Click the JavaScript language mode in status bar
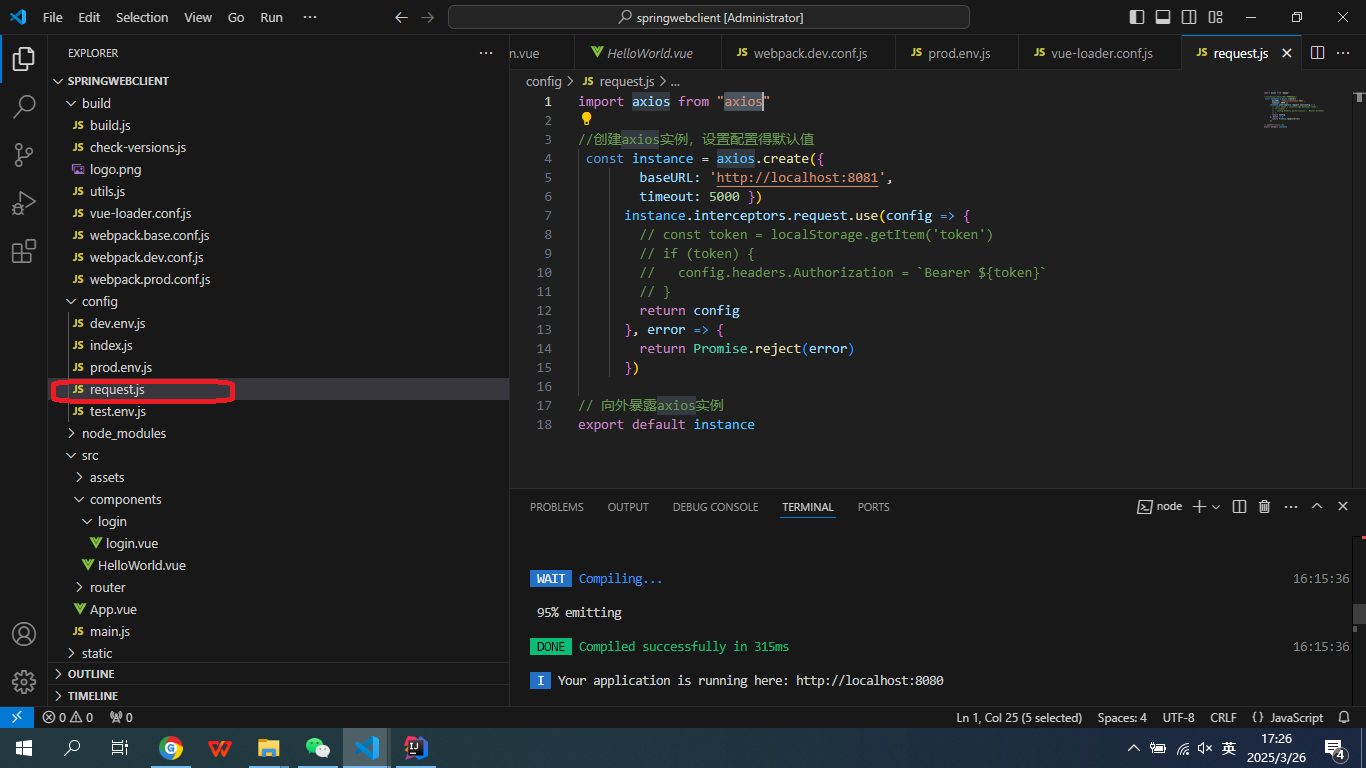 pyautogui.click(x=1296, y=717)
